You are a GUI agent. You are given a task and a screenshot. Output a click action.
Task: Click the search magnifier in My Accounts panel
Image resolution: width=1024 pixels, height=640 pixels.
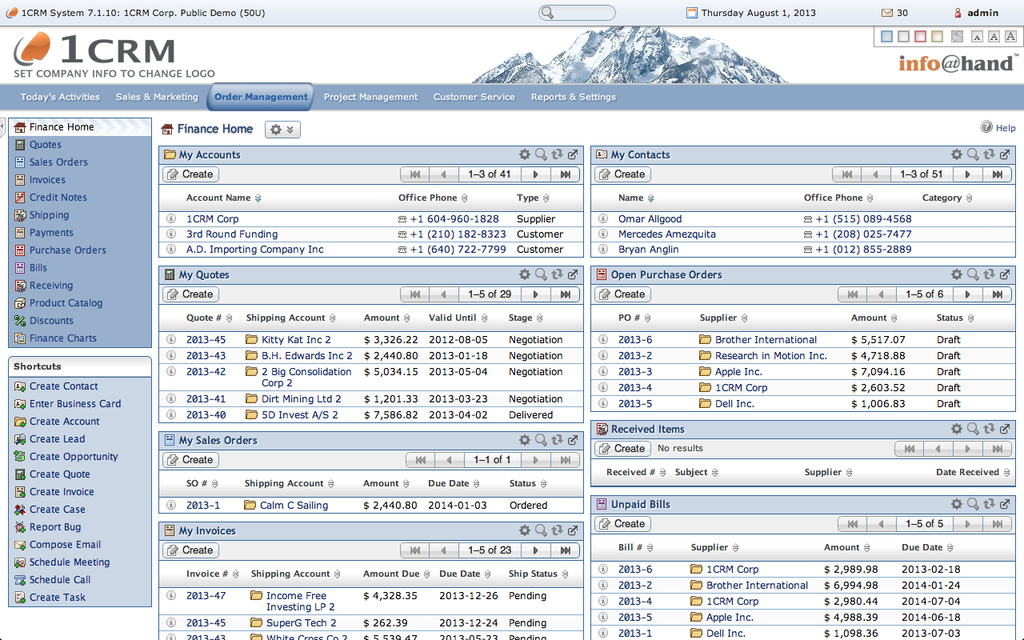(x=541, y=155)
